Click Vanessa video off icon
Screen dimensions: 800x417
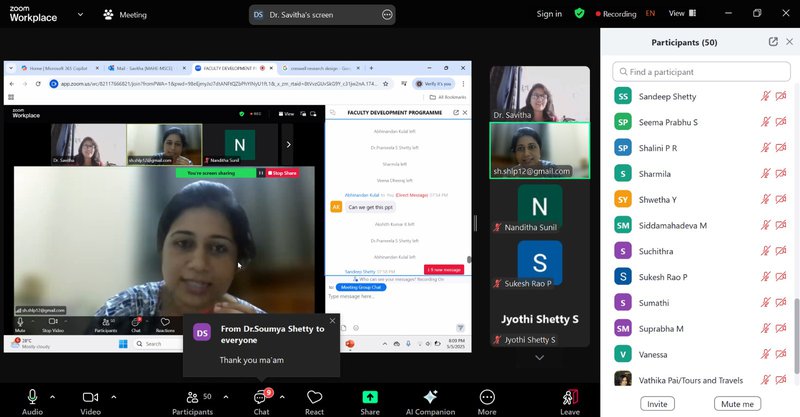[781, 354]
